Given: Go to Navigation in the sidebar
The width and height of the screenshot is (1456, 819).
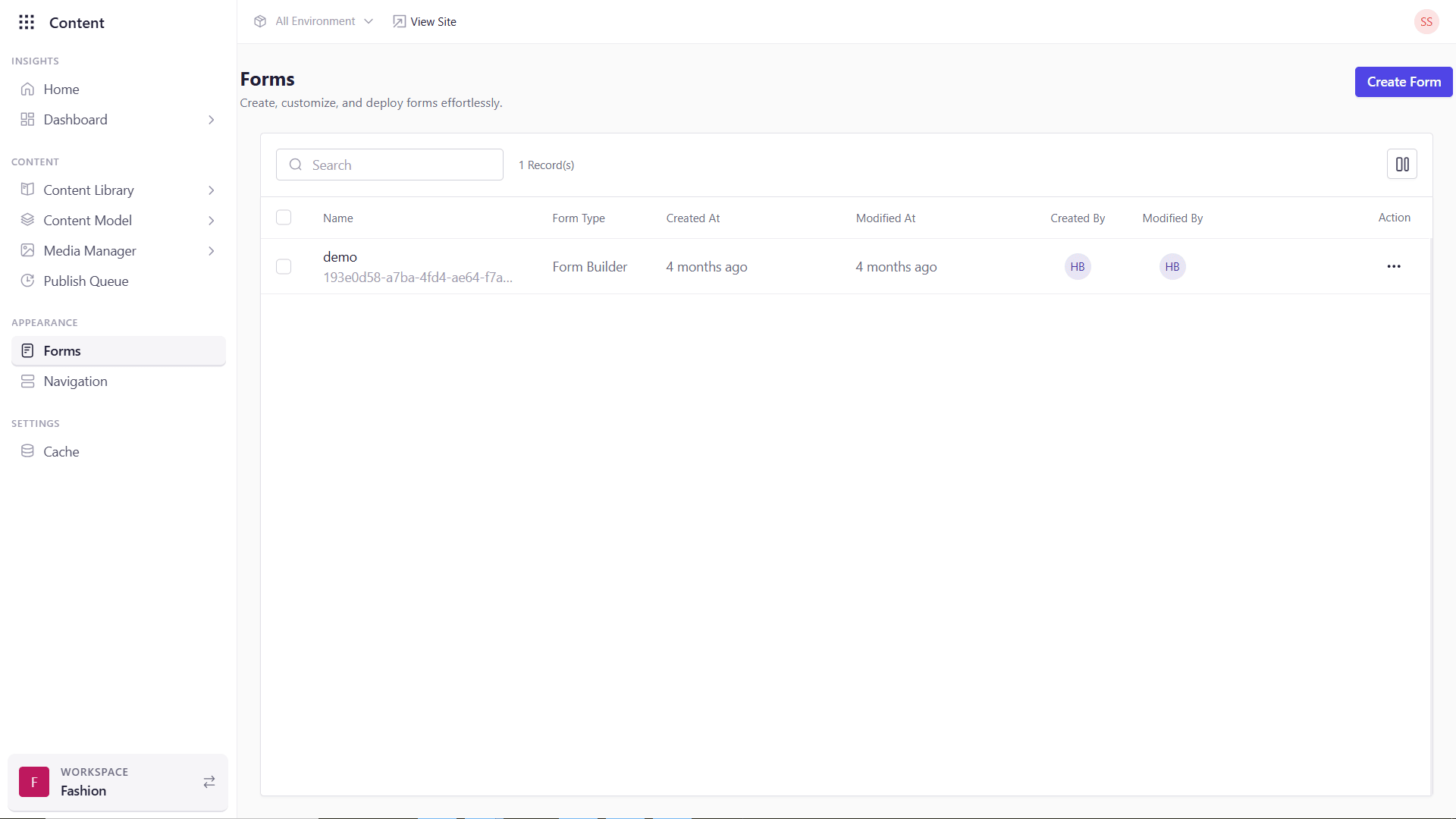Looking at the screenshot, I should [75, 381].
